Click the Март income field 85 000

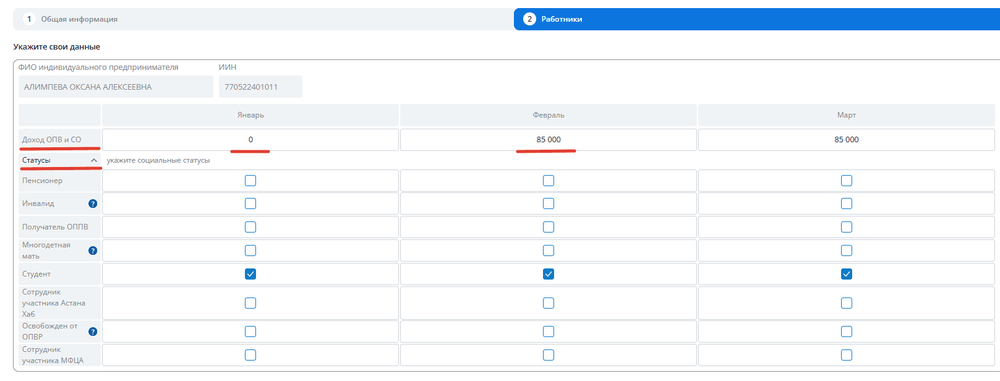[x=846, y=140]
